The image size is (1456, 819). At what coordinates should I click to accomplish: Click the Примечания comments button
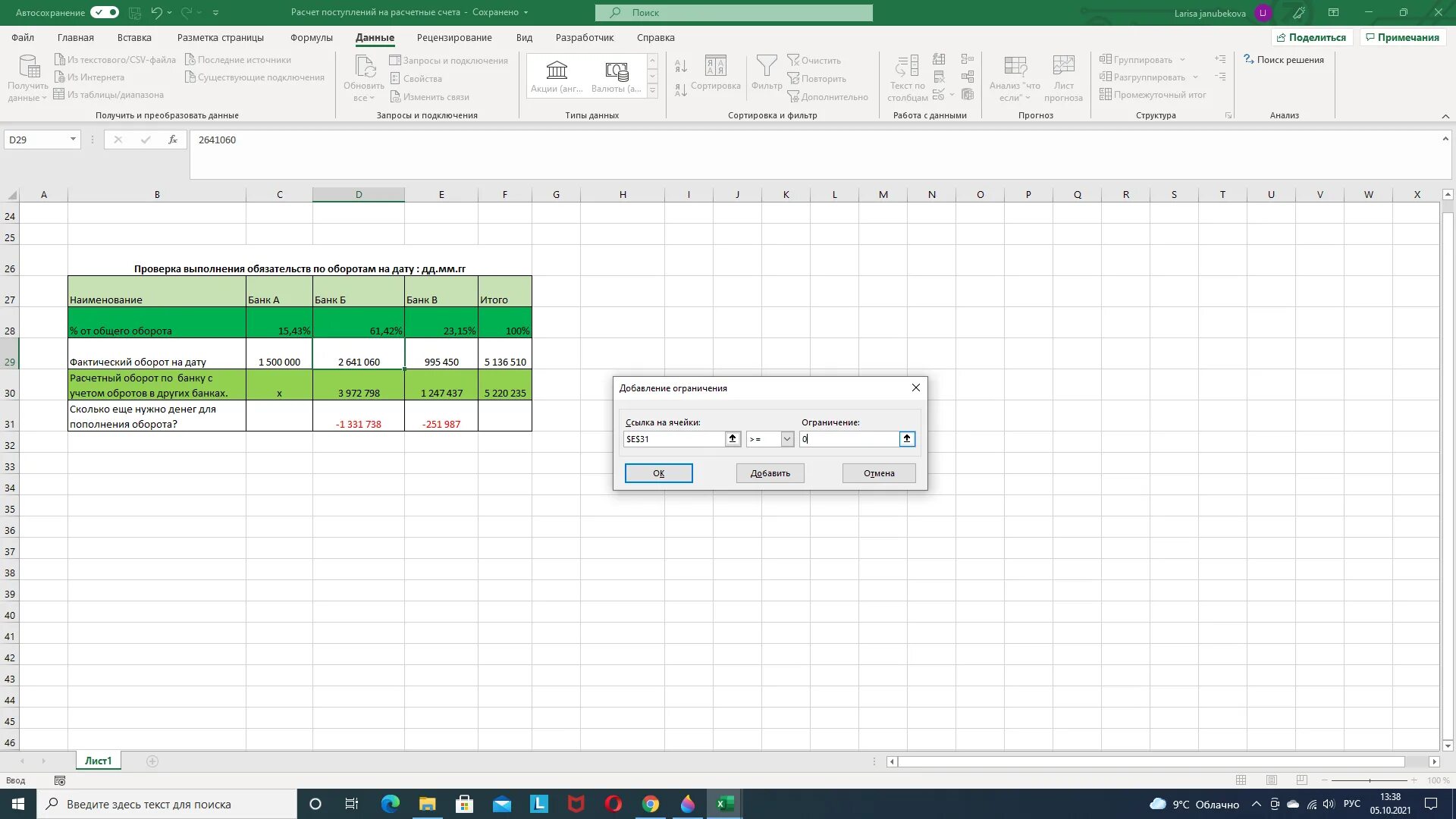click(1402, 37)
